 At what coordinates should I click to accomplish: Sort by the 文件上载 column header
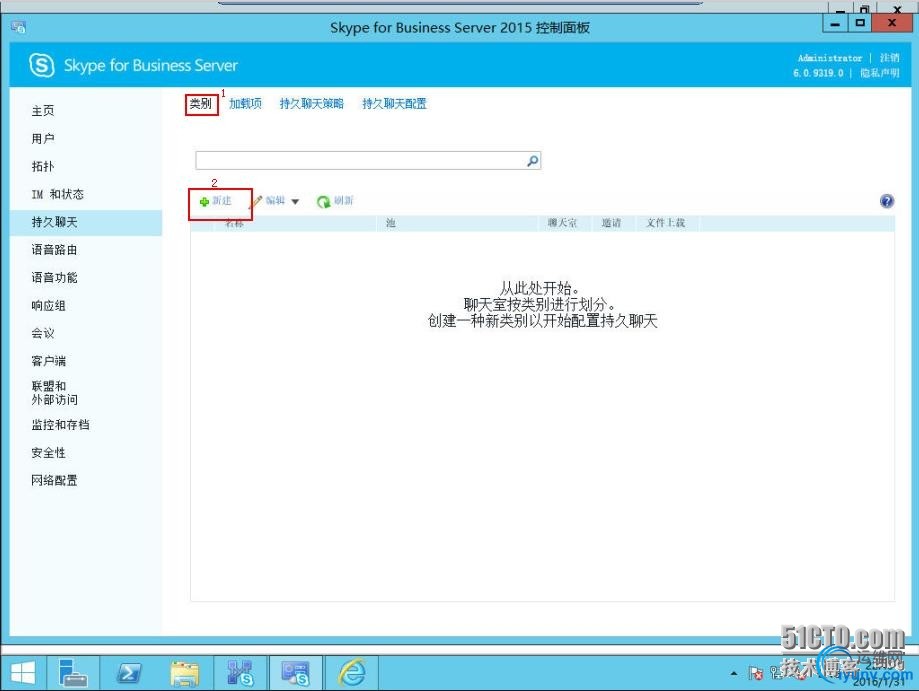[665, 223]
